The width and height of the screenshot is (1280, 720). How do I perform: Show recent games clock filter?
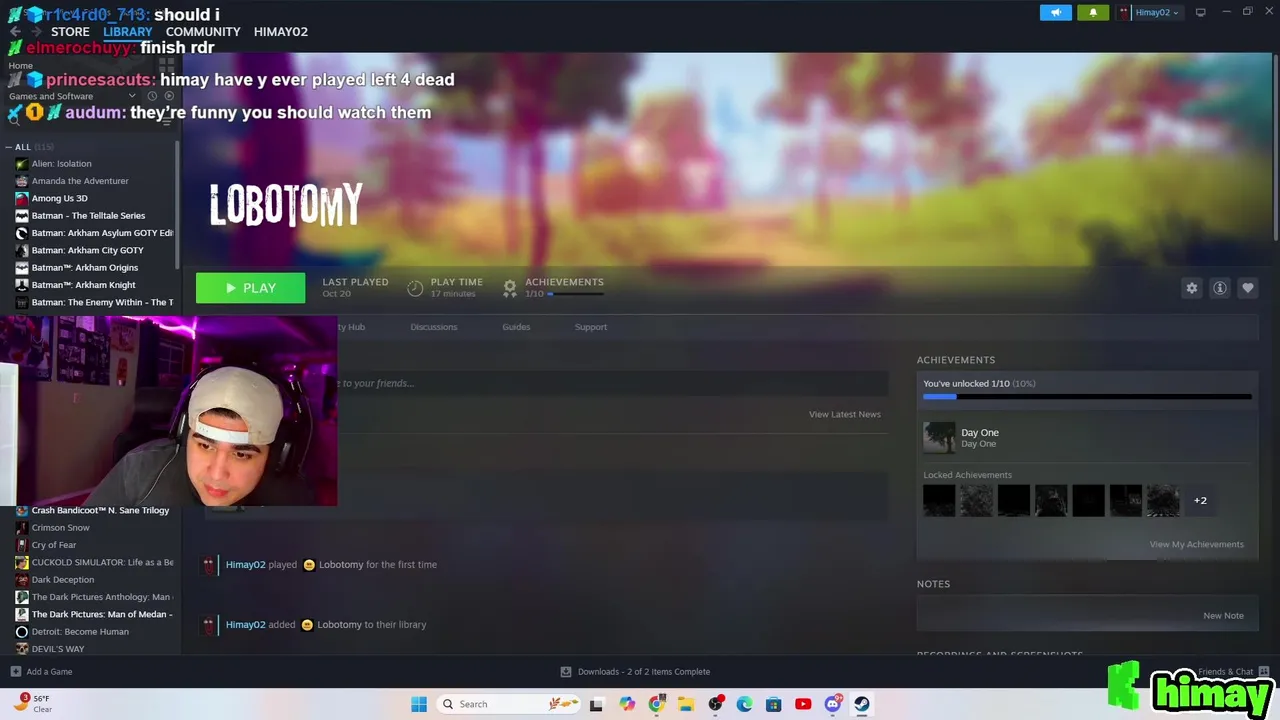[152, 96]
